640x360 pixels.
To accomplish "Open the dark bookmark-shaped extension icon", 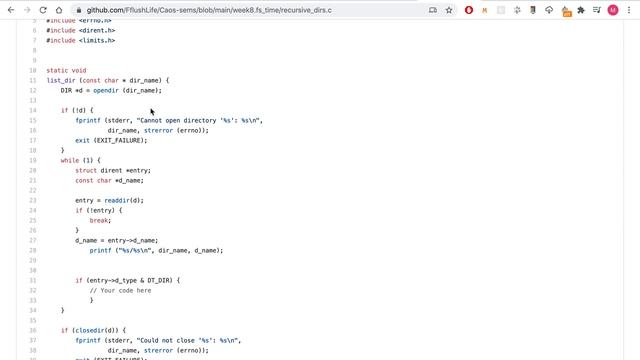I will [x=533, y=10].
